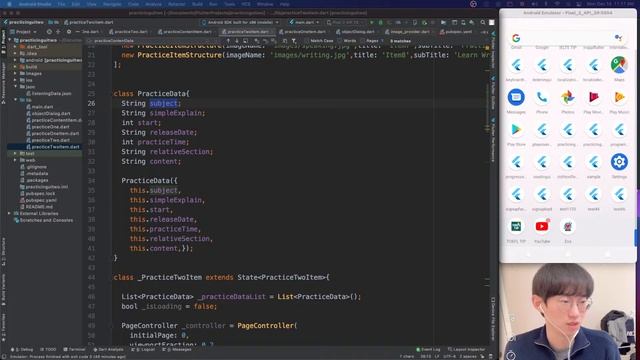
Task: Open Android Studio application menu
Action: click(x=35, y=4)
